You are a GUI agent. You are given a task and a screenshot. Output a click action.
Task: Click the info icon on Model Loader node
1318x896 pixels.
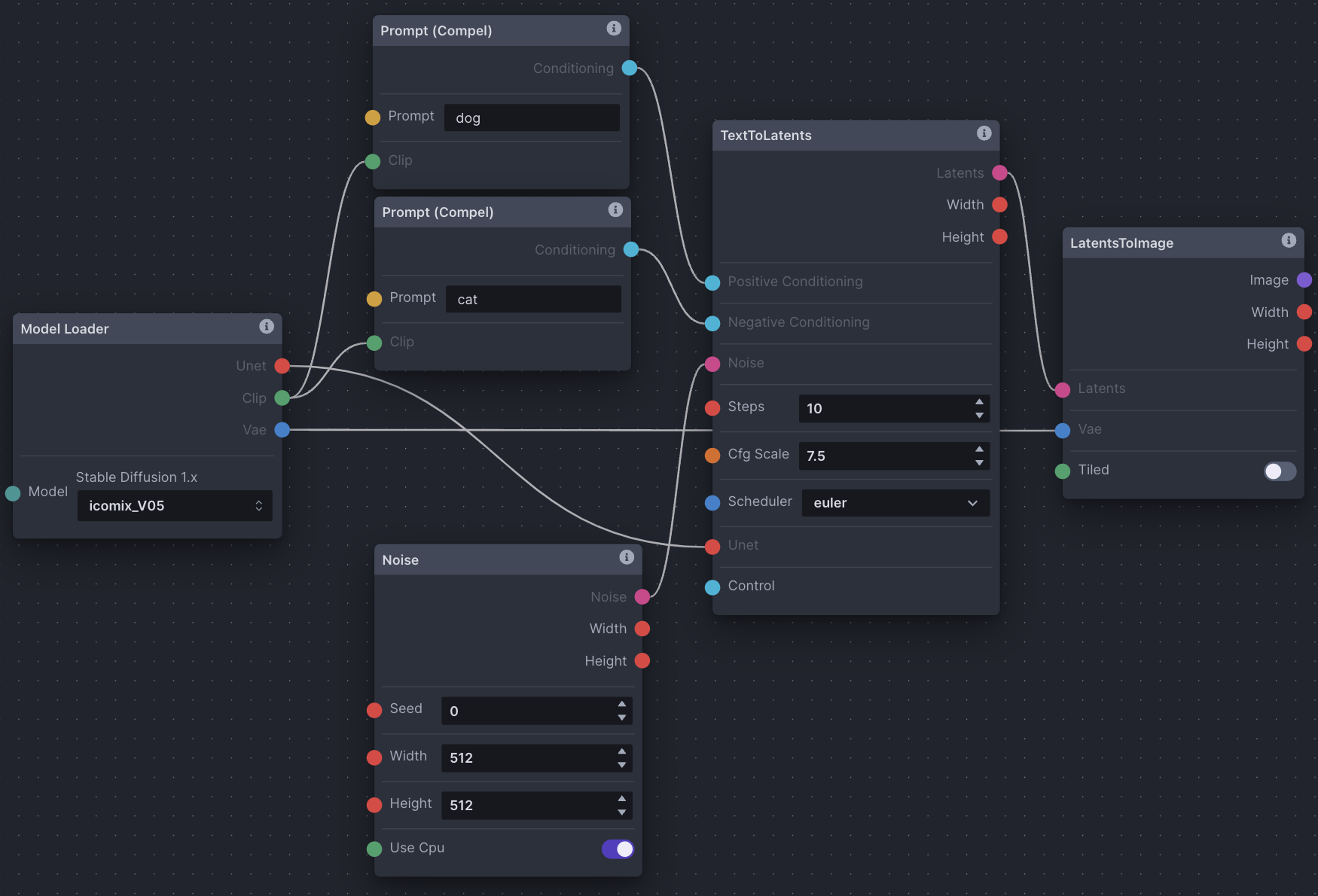click(266, 326)
